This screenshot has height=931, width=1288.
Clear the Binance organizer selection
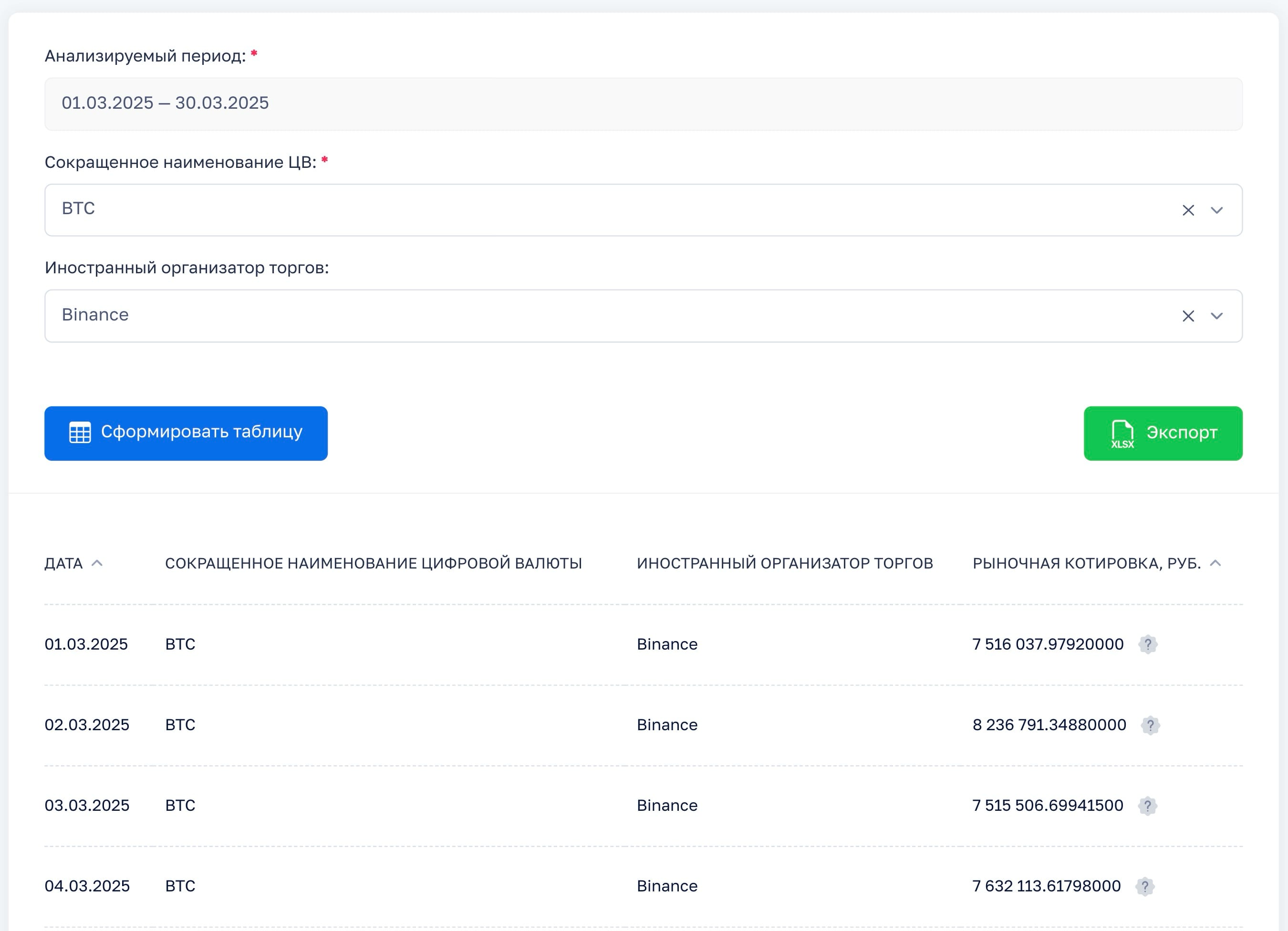[1188, 316]
